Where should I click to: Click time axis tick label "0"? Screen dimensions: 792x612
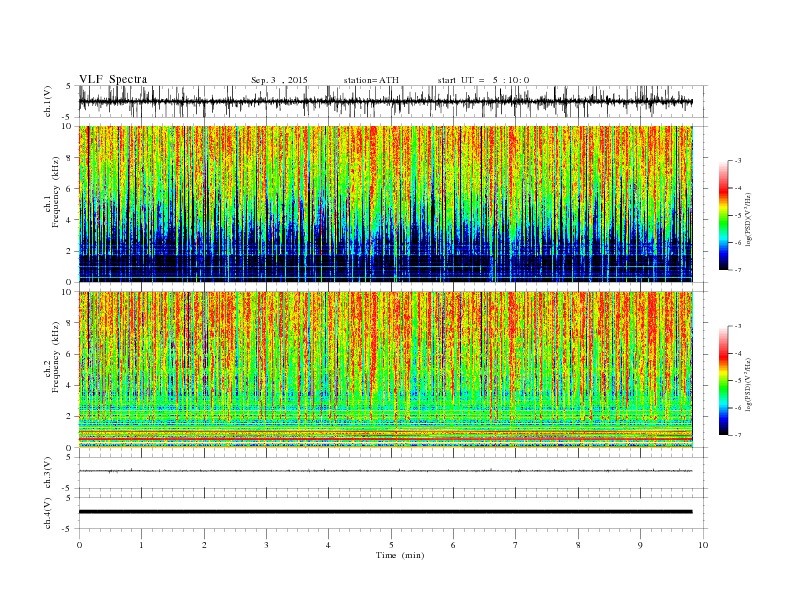coord(79,545)
